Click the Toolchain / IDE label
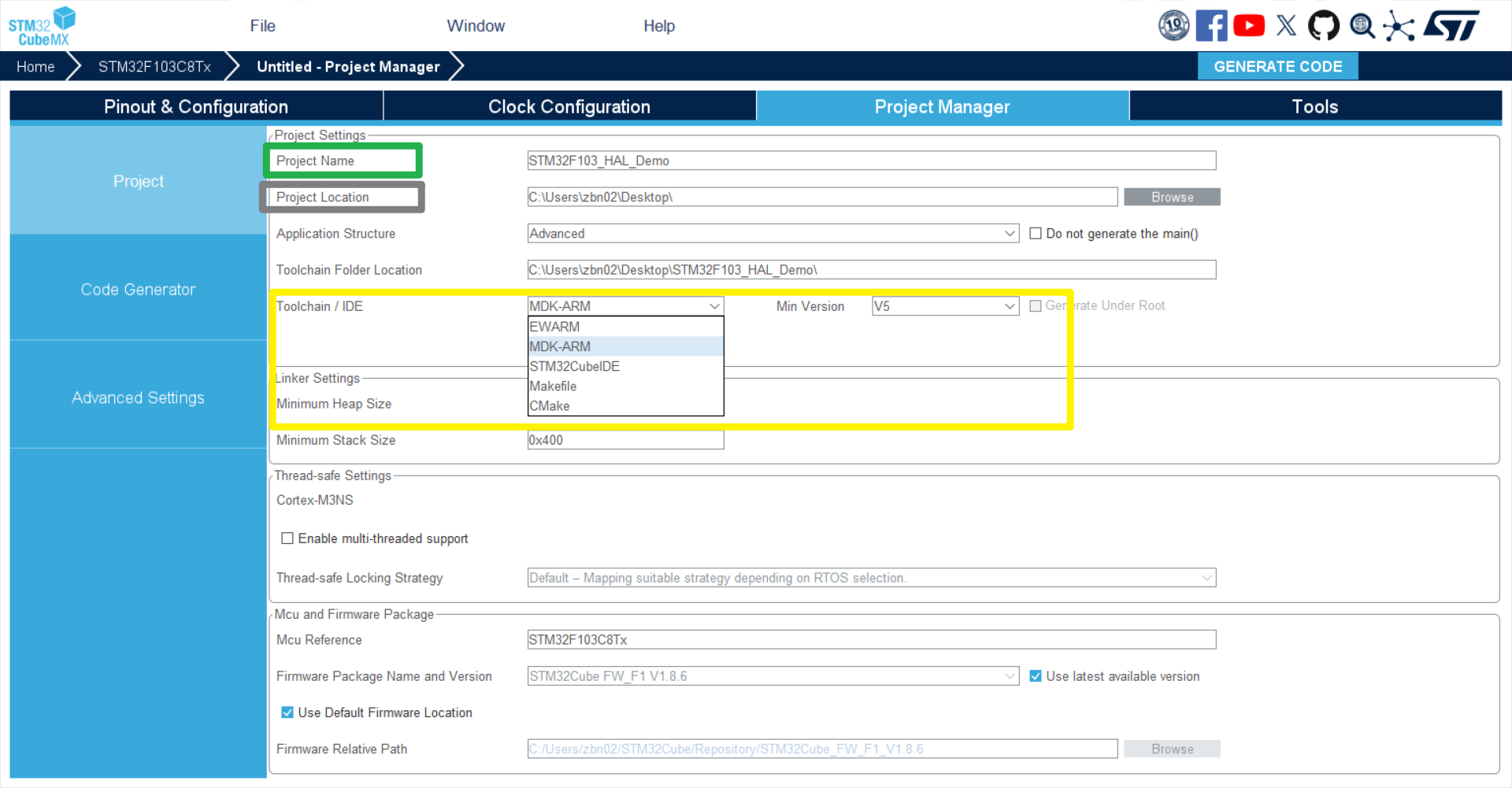 click(320, 306)
